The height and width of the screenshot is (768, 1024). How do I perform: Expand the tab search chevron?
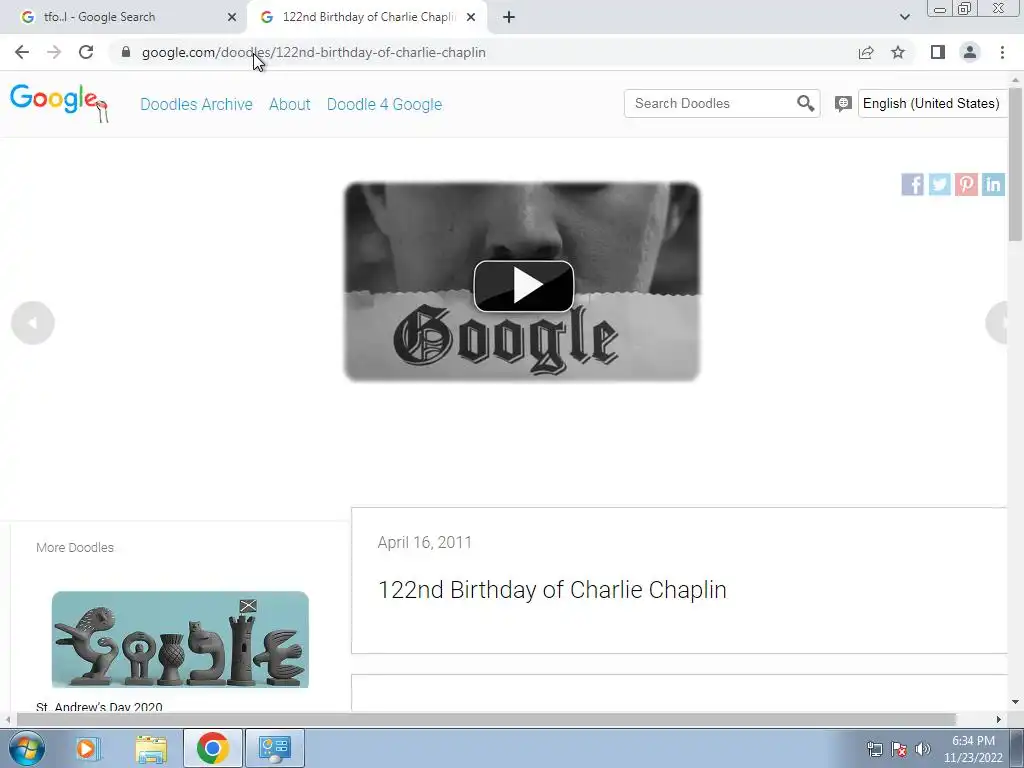(x=904, y=17)
